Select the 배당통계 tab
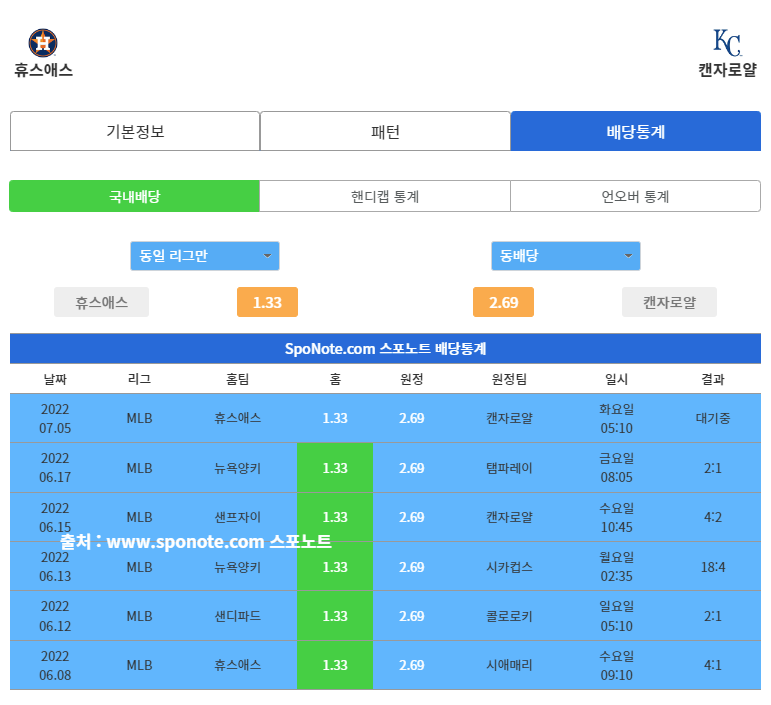The width and height of the screenshot is (771, 705). [635, 131]
